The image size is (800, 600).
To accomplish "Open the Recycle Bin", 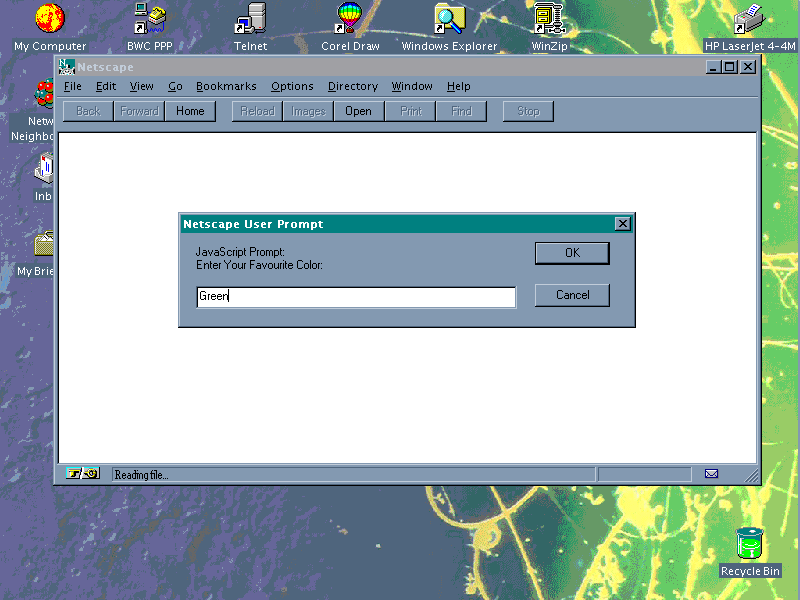I will click(x=749, y=544).
